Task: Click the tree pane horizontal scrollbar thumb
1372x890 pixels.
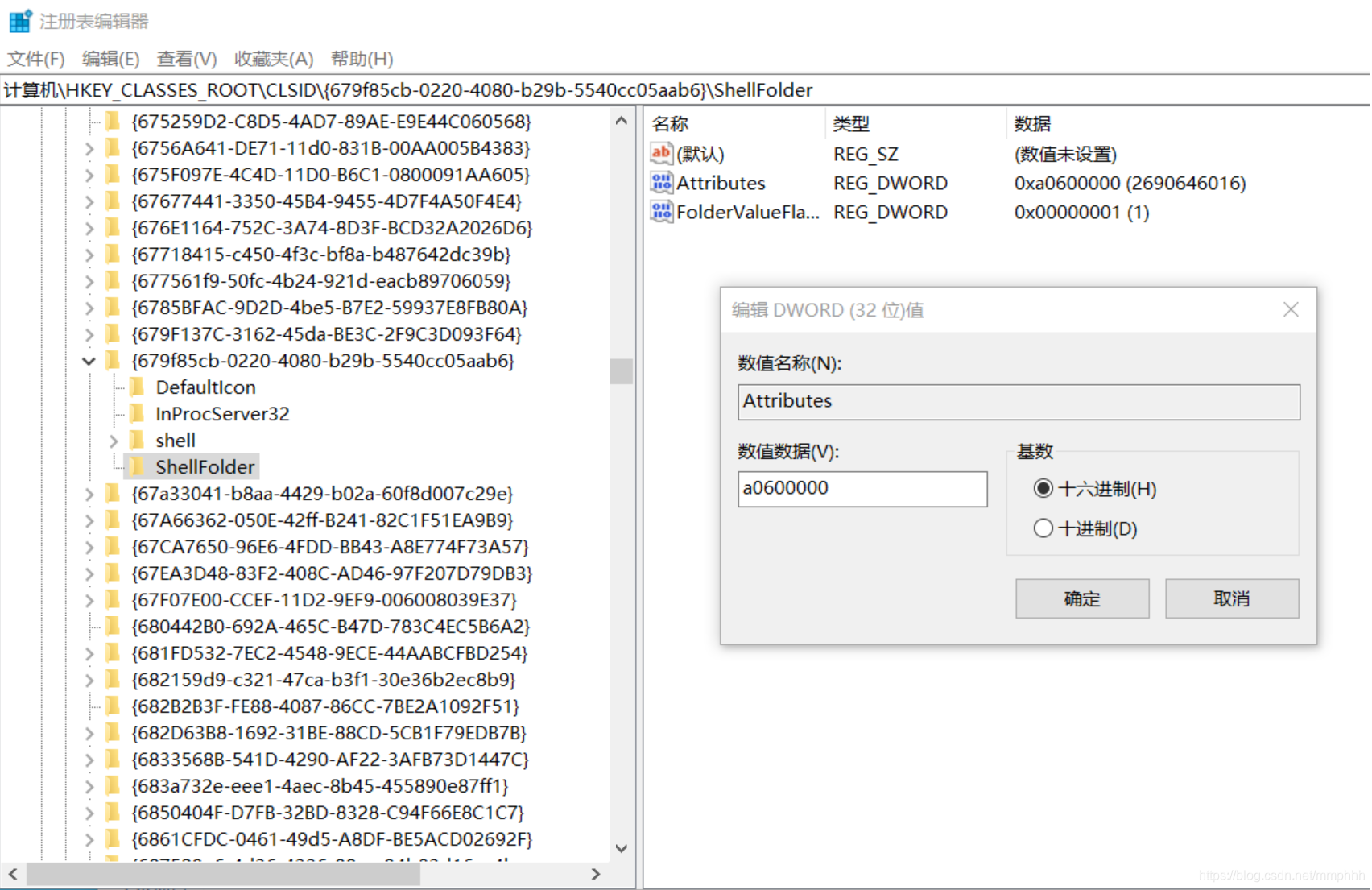Action: (x=223, y=874)
